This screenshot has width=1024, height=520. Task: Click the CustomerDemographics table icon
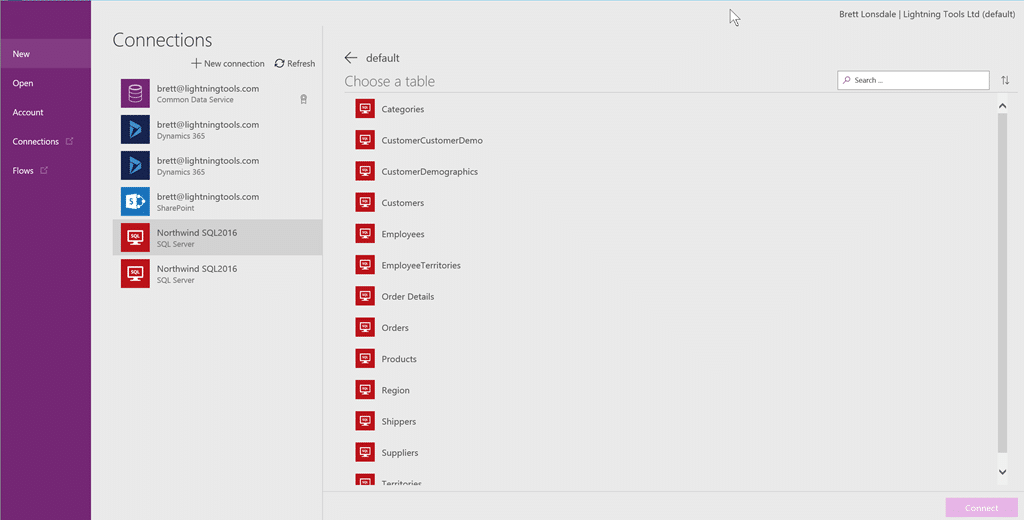tap(365, 171)
